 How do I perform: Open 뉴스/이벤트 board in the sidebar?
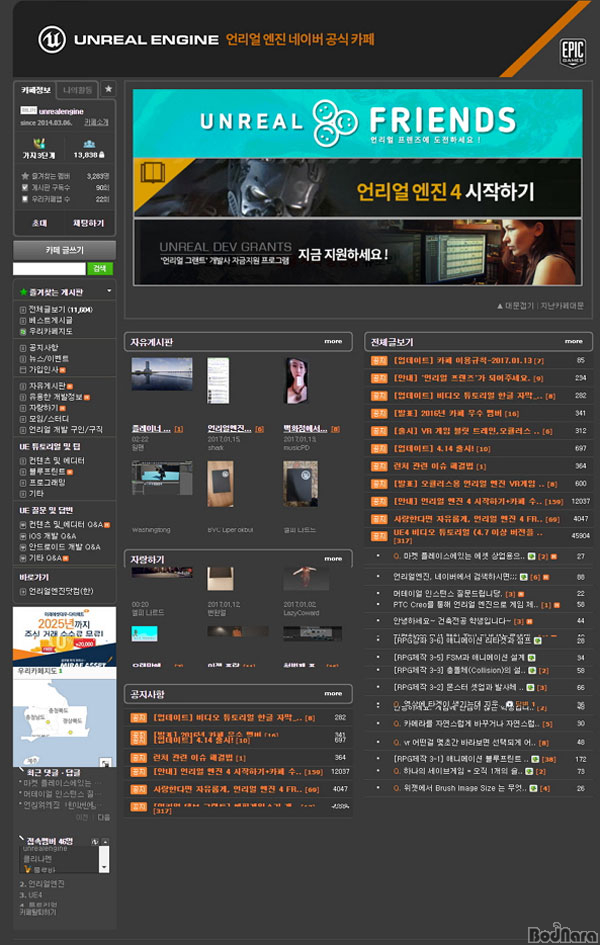click(x=49, y=359)
